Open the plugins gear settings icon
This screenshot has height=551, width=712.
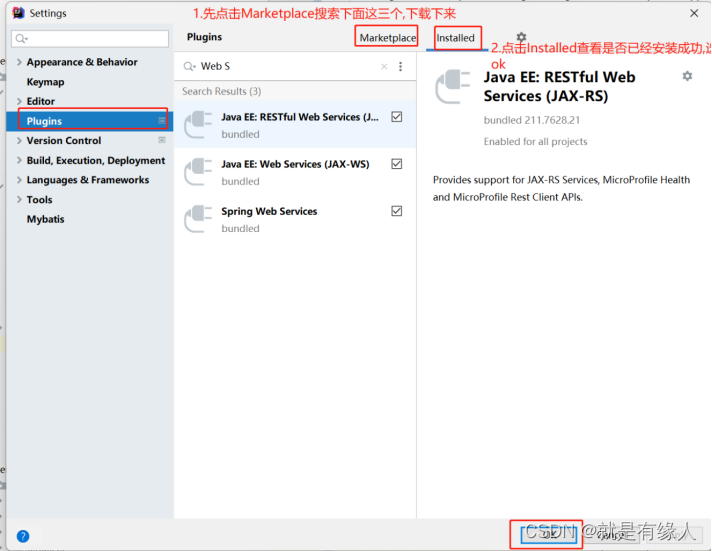point(521,36)
